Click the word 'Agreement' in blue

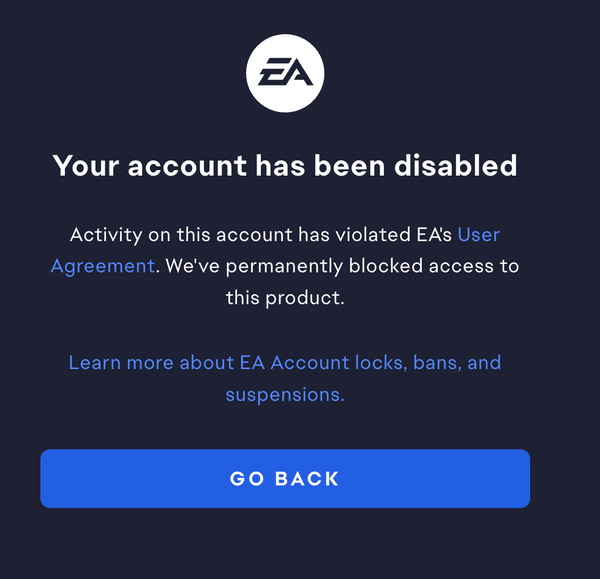(103, 266)
